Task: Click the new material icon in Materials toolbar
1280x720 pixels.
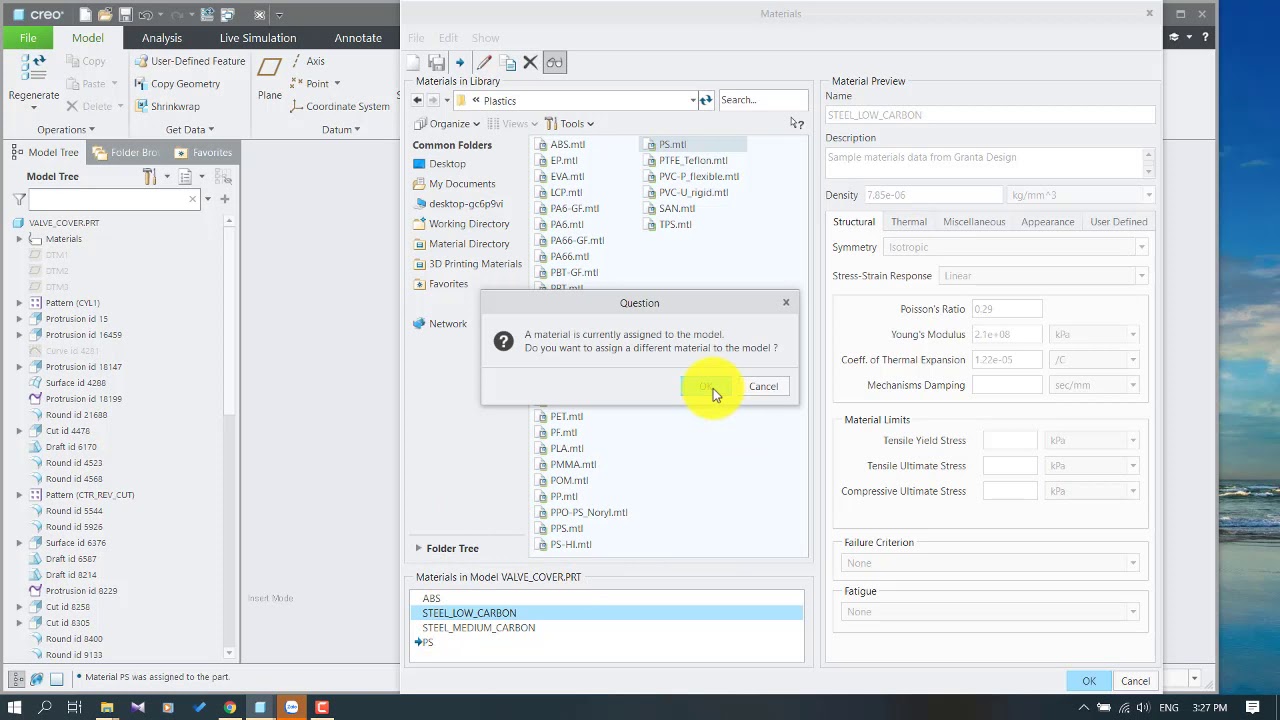Action: tap(415, 63)
